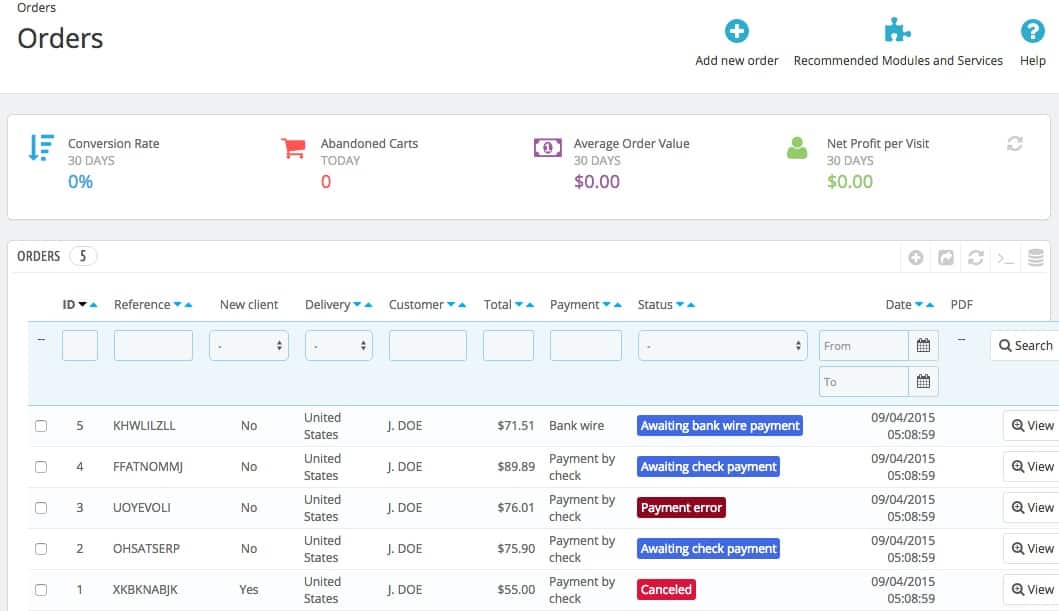Select the checkbox on order 3
Image resolution: width=1059 pixels, height=611 pixels.
coord(41,506)
